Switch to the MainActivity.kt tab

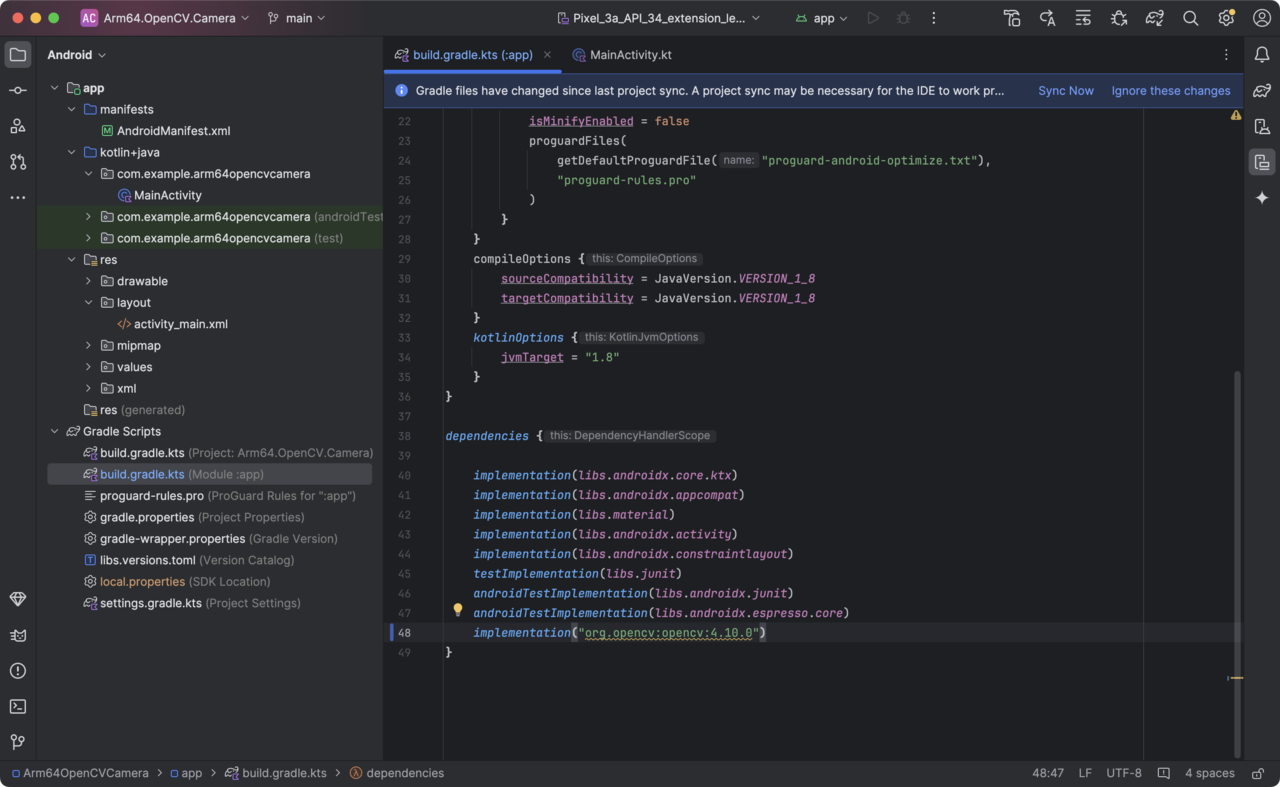click(630, 55)
